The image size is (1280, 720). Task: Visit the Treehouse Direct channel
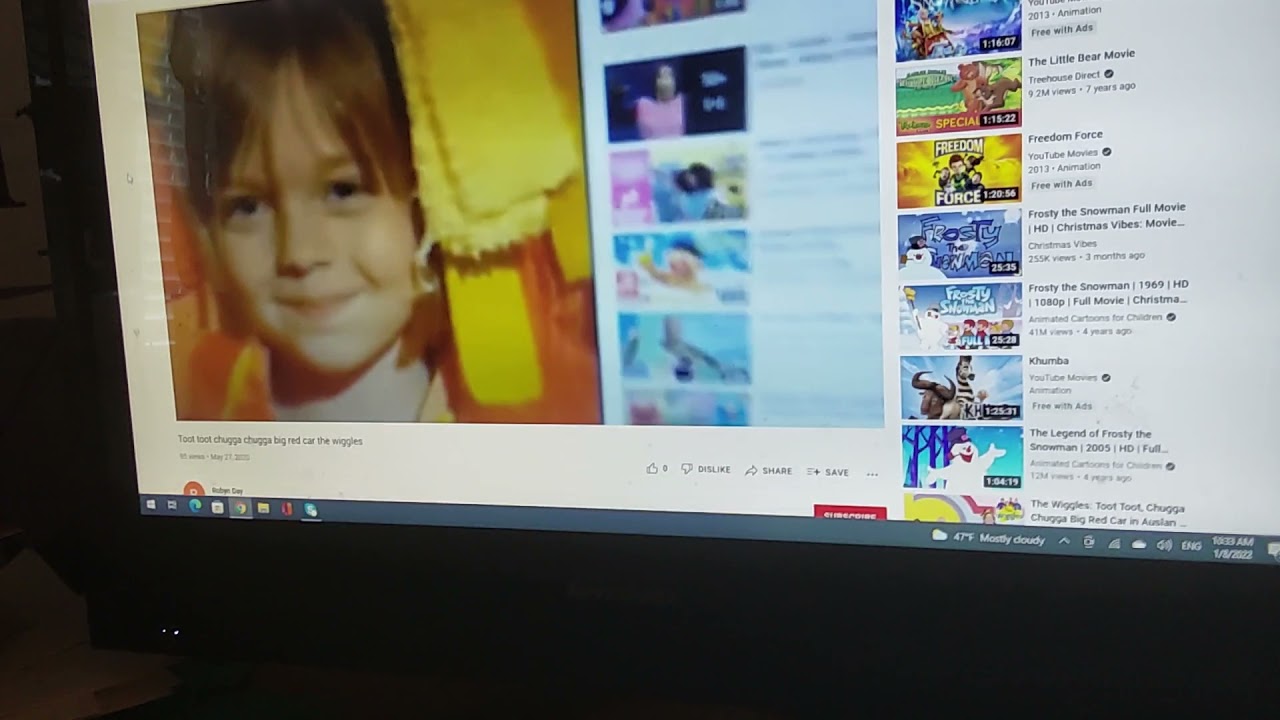[1064, 75]
